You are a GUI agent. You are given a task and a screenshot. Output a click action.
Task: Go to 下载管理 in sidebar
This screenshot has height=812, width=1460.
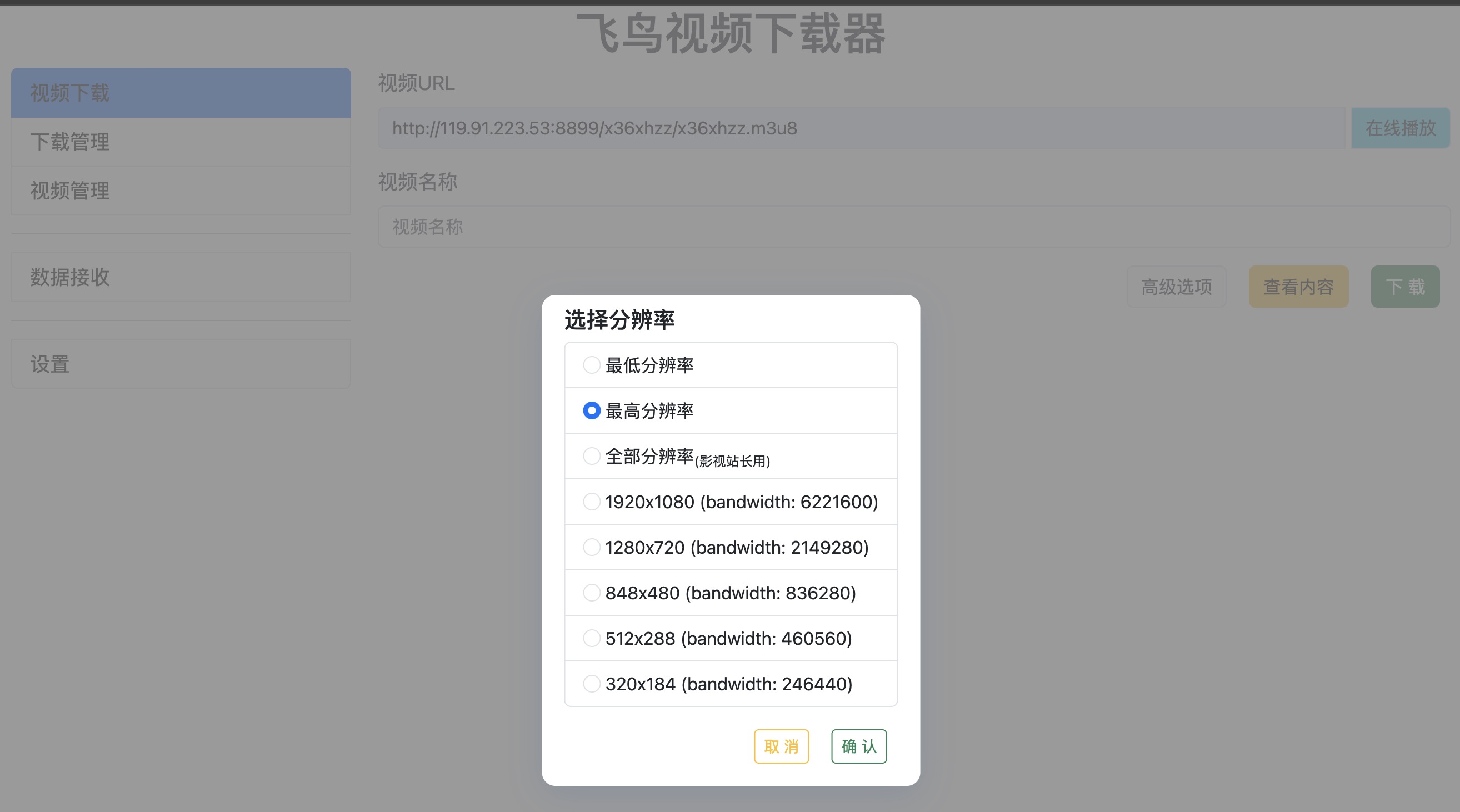(181, 142)
